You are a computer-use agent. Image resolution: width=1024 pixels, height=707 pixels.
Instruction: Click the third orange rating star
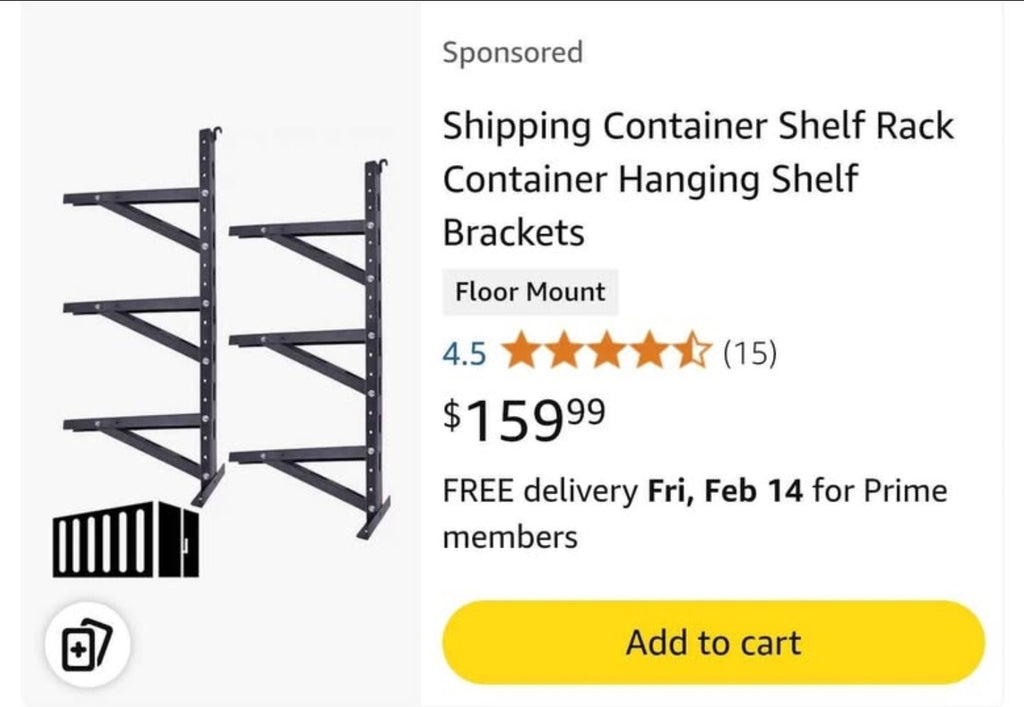click(607, 351)
